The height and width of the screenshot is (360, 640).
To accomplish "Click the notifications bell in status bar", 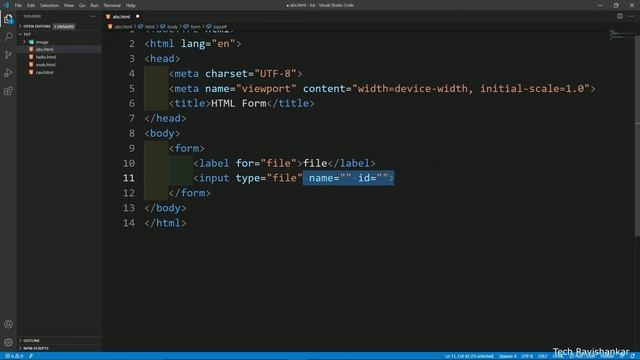I will 632,356.
